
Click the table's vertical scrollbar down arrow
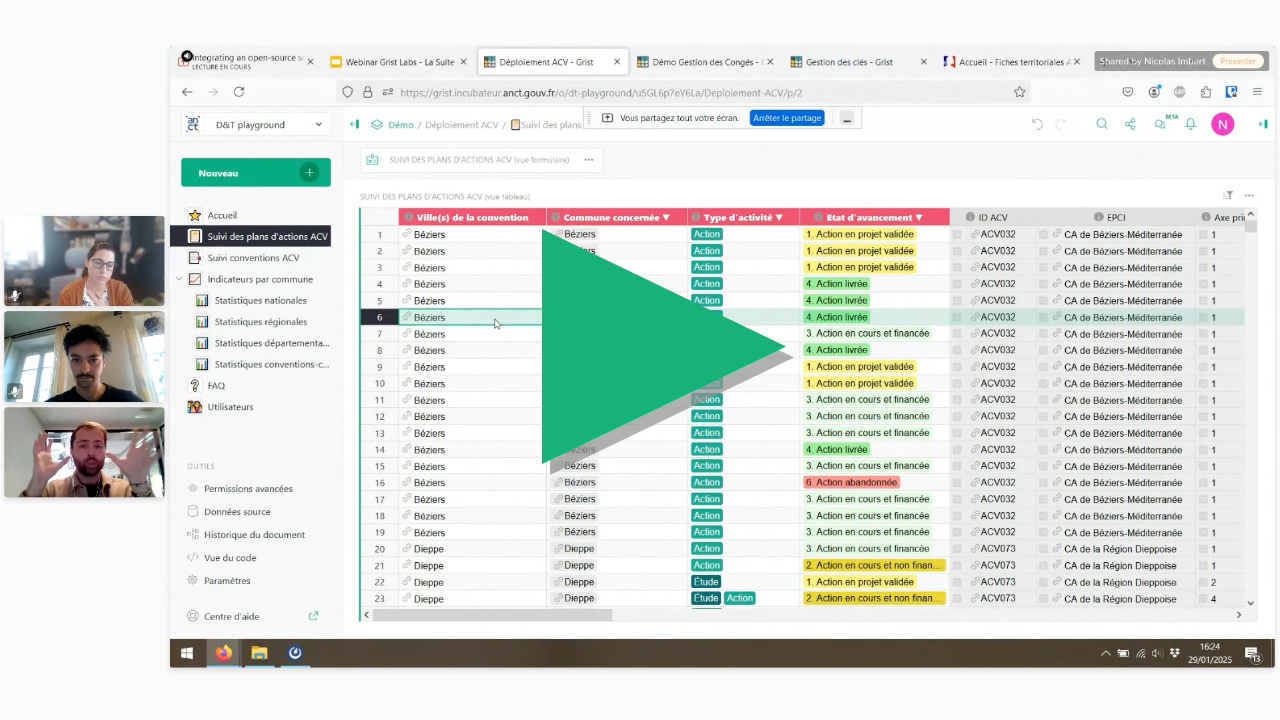coord(1250,603)
